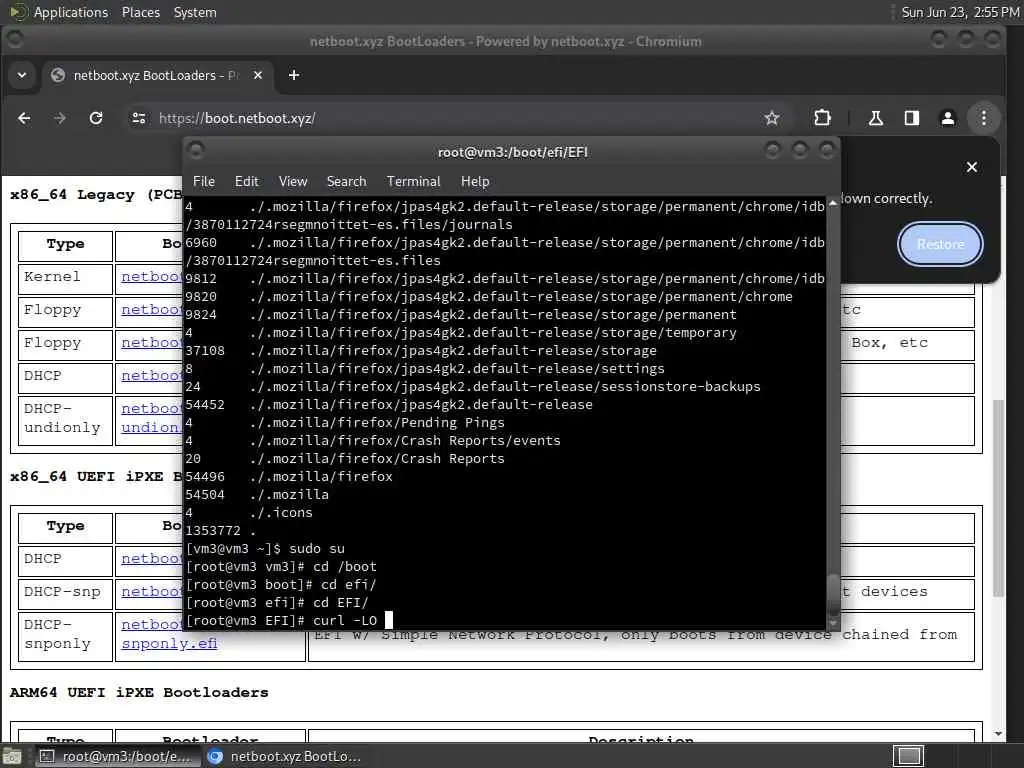The height and width of the screenshot is (768, 1024).
Task: Open Kernel row netboot link
Action: coord(152,276)
